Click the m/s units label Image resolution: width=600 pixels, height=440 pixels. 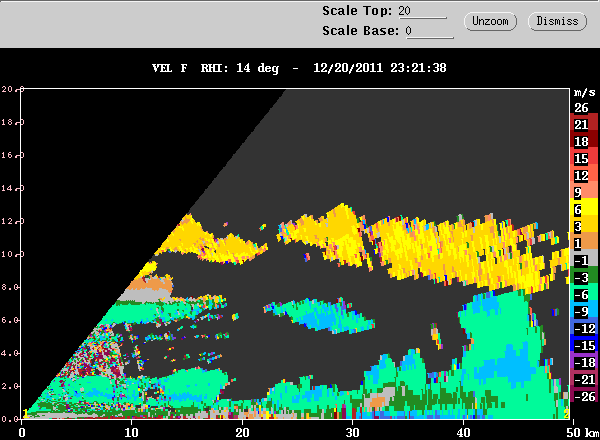(x=585, y=92)
